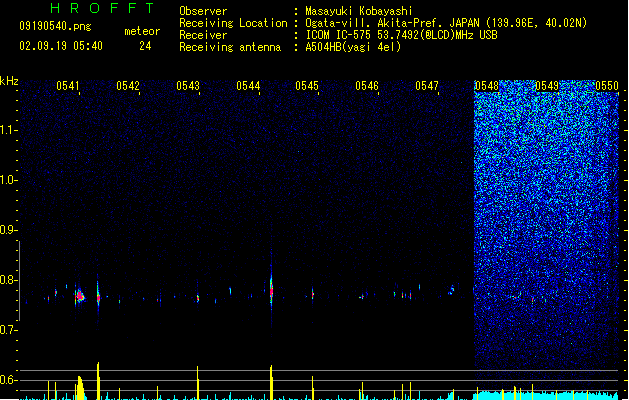Click the 0545 time marker
Screen dimensions: 629x400
pos(307,86)
